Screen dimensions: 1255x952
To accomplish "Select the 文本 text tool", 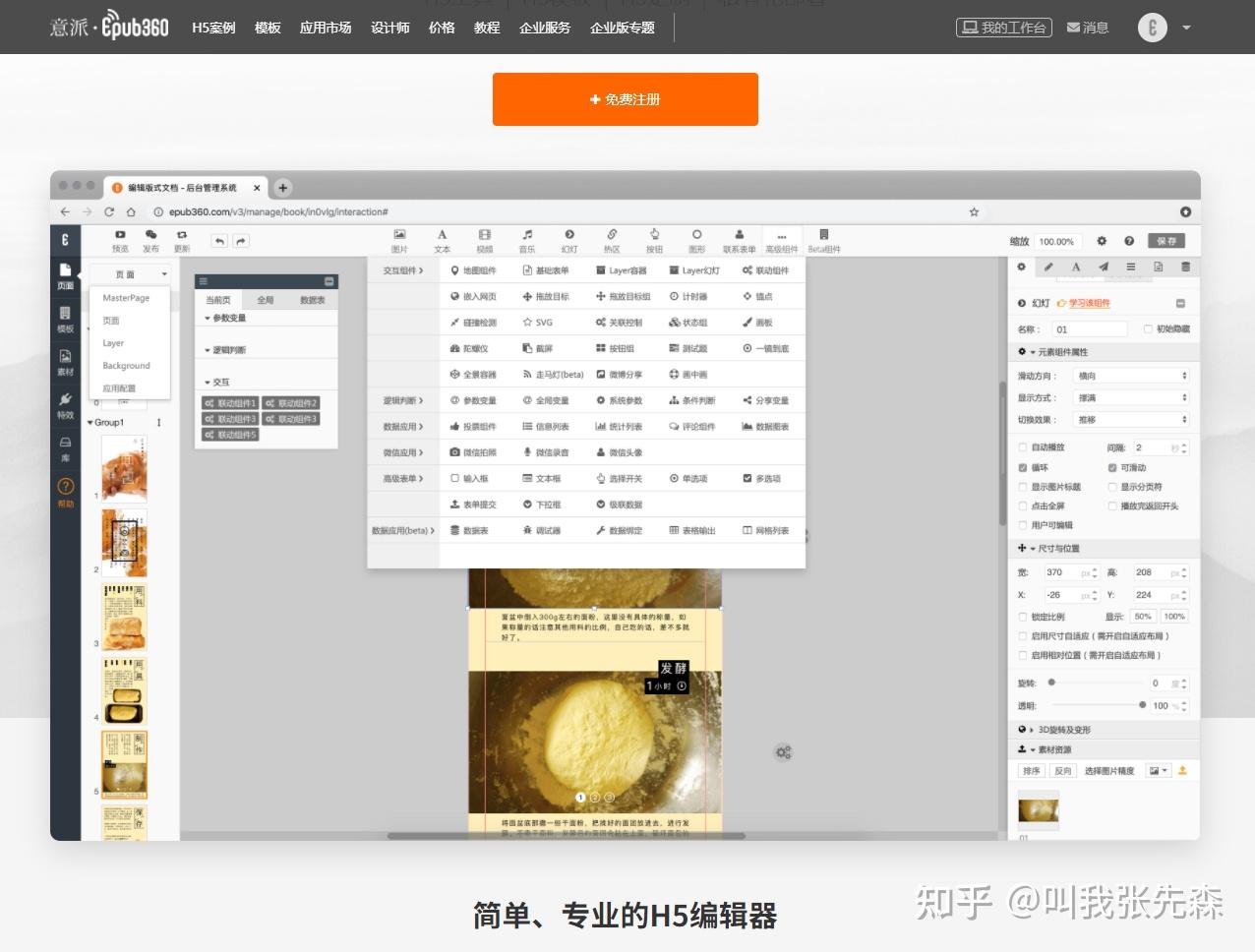I will pyautogui.click(x=443, y=240).
